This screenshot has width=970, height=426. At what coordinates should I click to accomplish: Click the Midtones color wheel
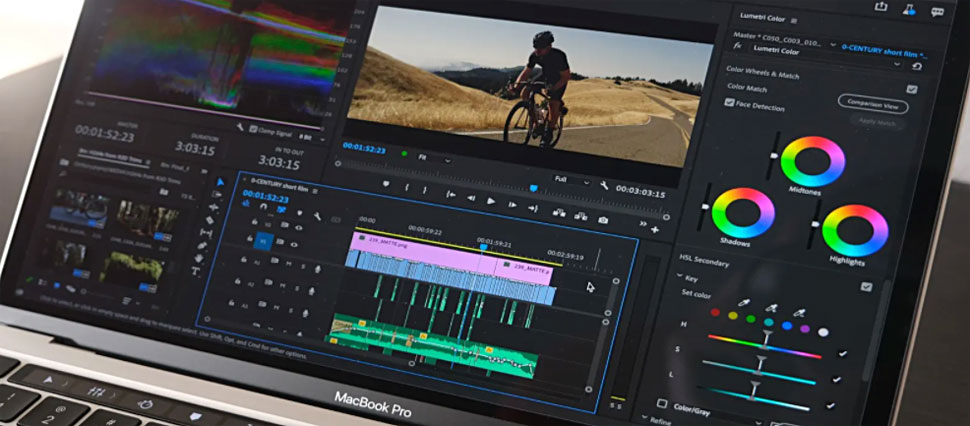pos(812,161)
